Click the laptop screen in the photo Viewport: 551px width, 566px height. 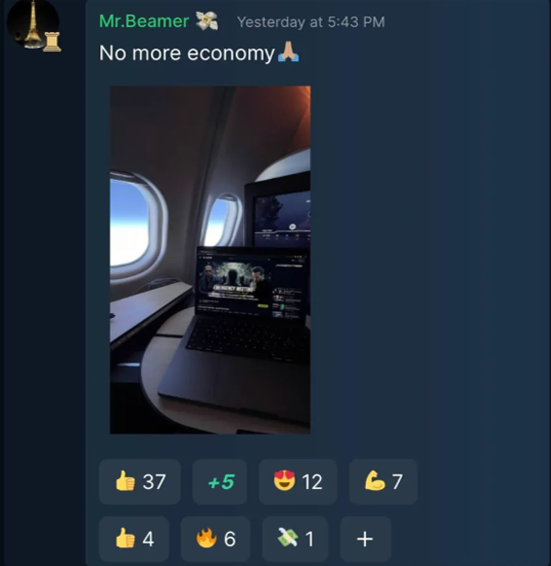[x=253, y=283]
